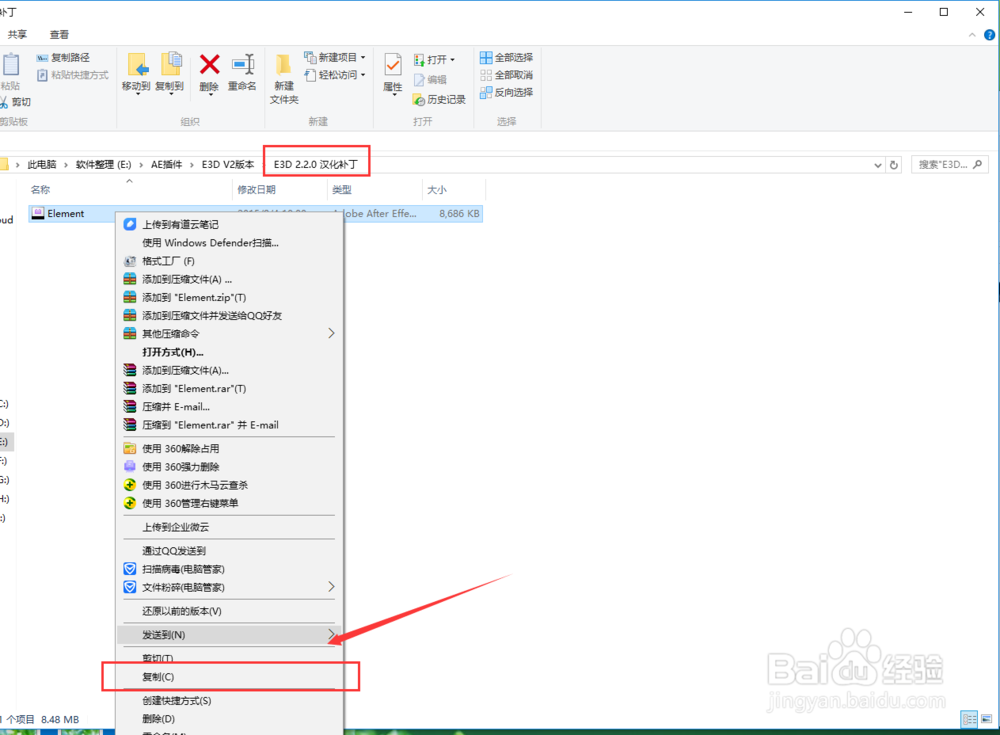Choose 复制(C) from context menu
The image size is (1000, 735).
[x=230, y=677]
